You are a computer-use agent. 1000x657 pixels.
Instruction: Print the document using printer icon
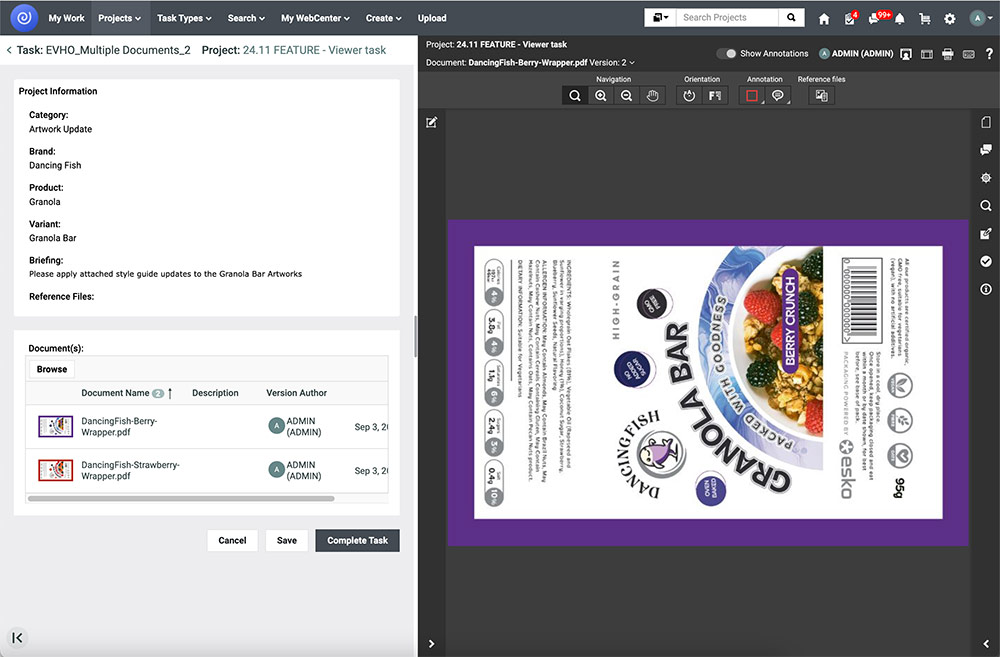pyautogui.click(x=947, y=54)
